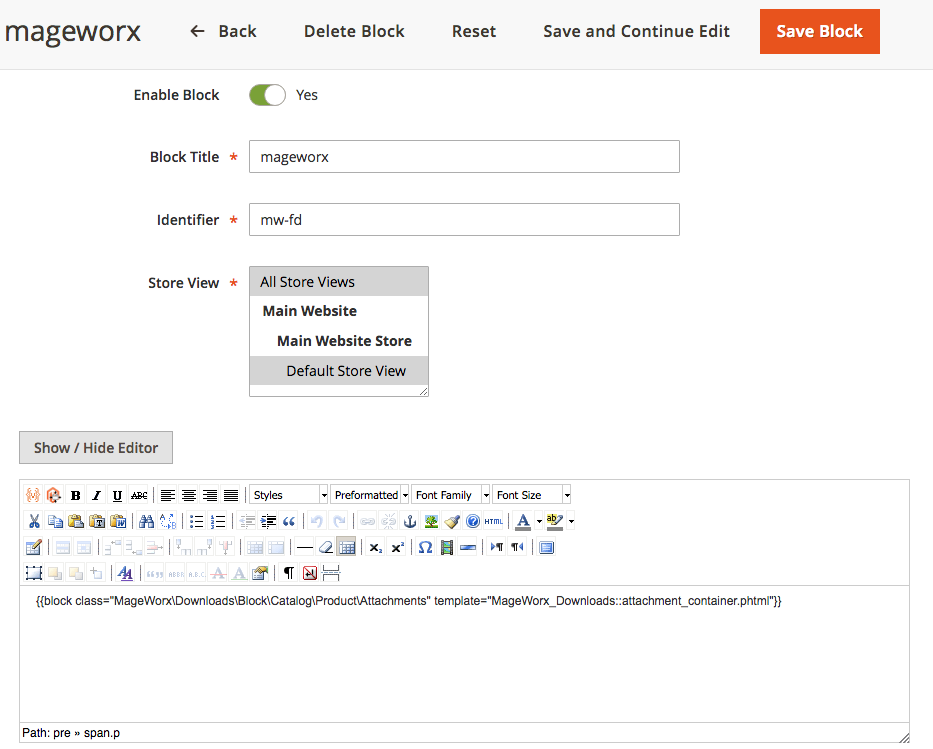Apply the current text color
Image resolution: width=933 pixels, height=749 pixels.
523,521
